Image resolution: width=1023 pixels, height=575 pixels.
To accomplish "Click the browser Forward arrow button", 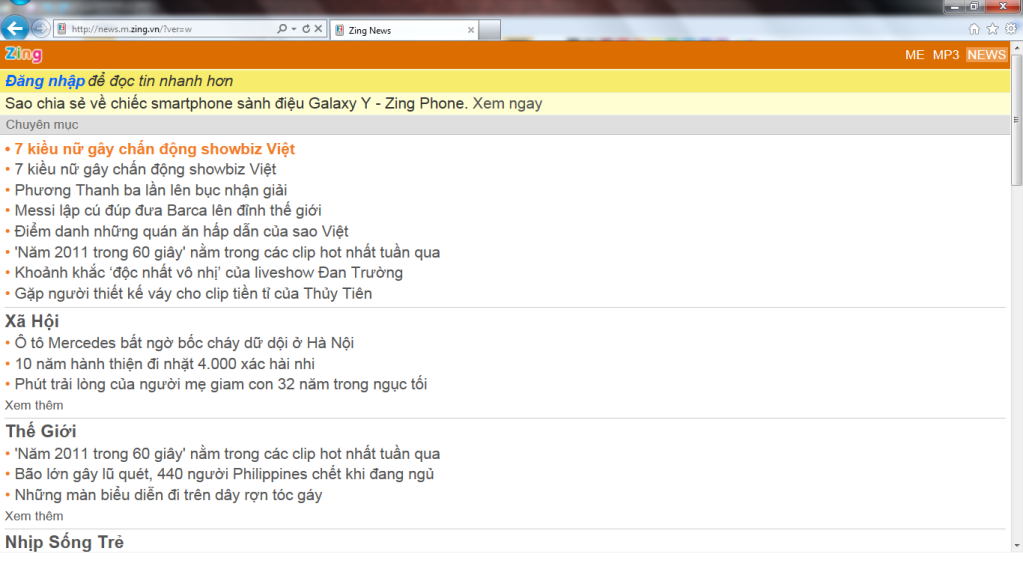I will point(40,28).
